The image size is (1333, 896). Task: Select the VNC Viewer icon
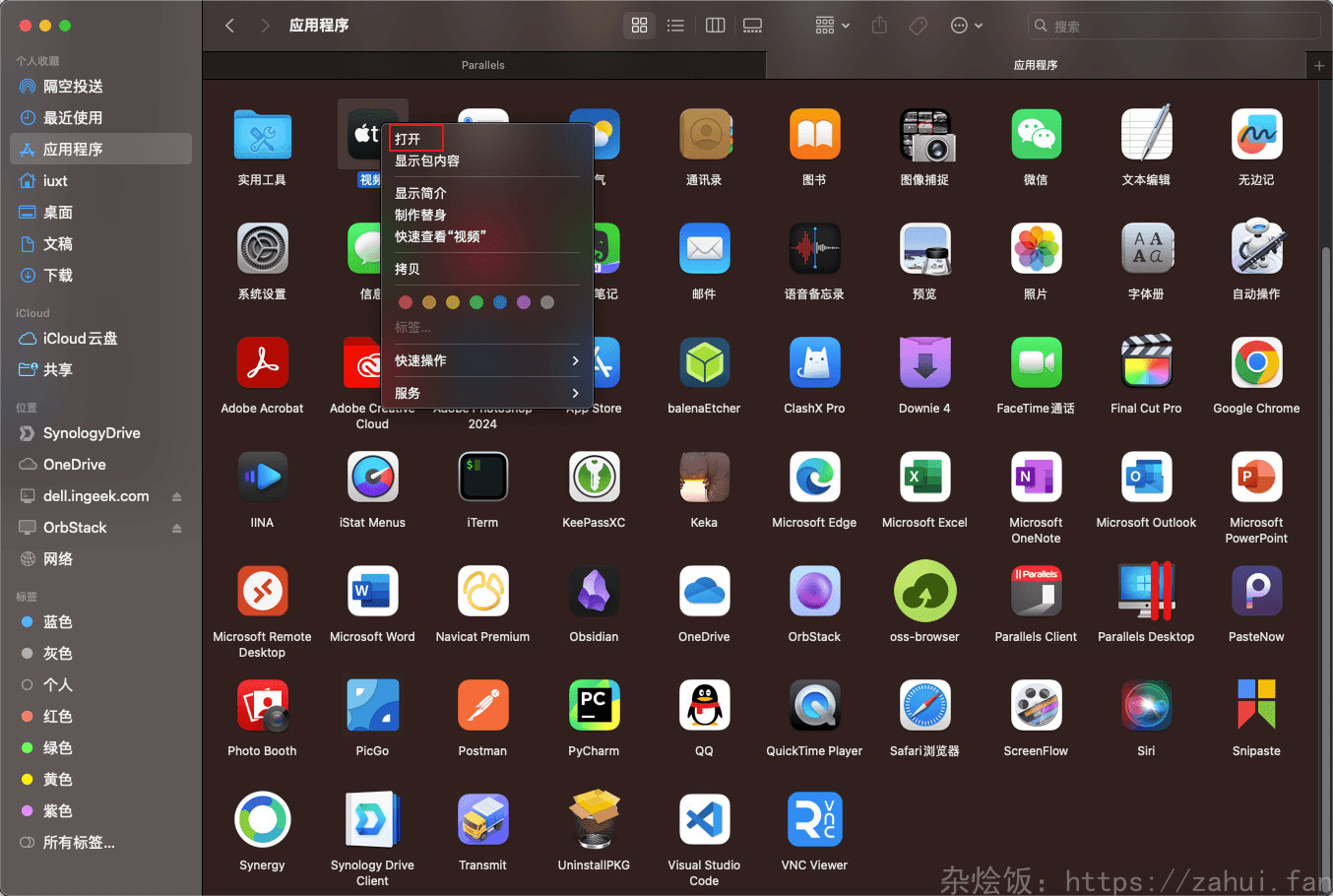click(x=814, y=820)
